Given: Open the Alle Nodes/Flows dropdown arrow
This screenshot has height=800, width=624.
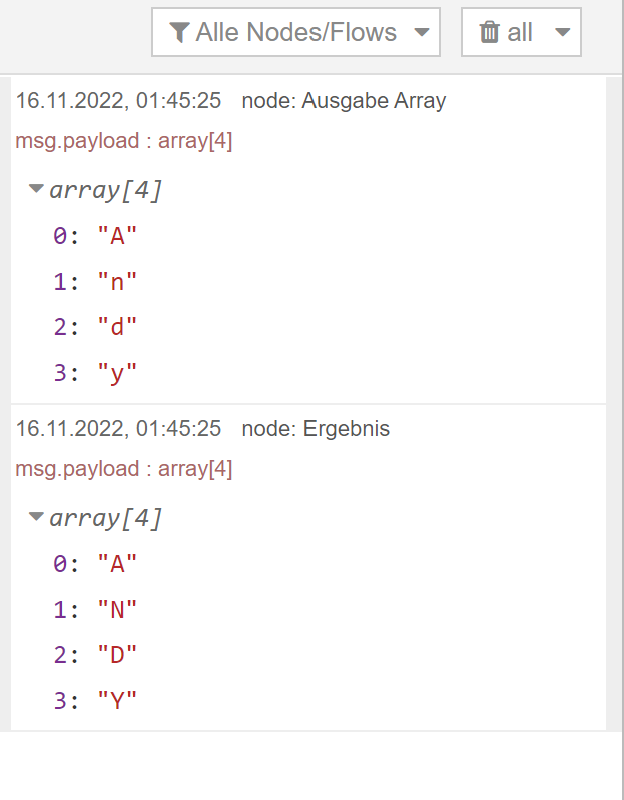Looking at the screenshot, I should [x=422, y=33].
